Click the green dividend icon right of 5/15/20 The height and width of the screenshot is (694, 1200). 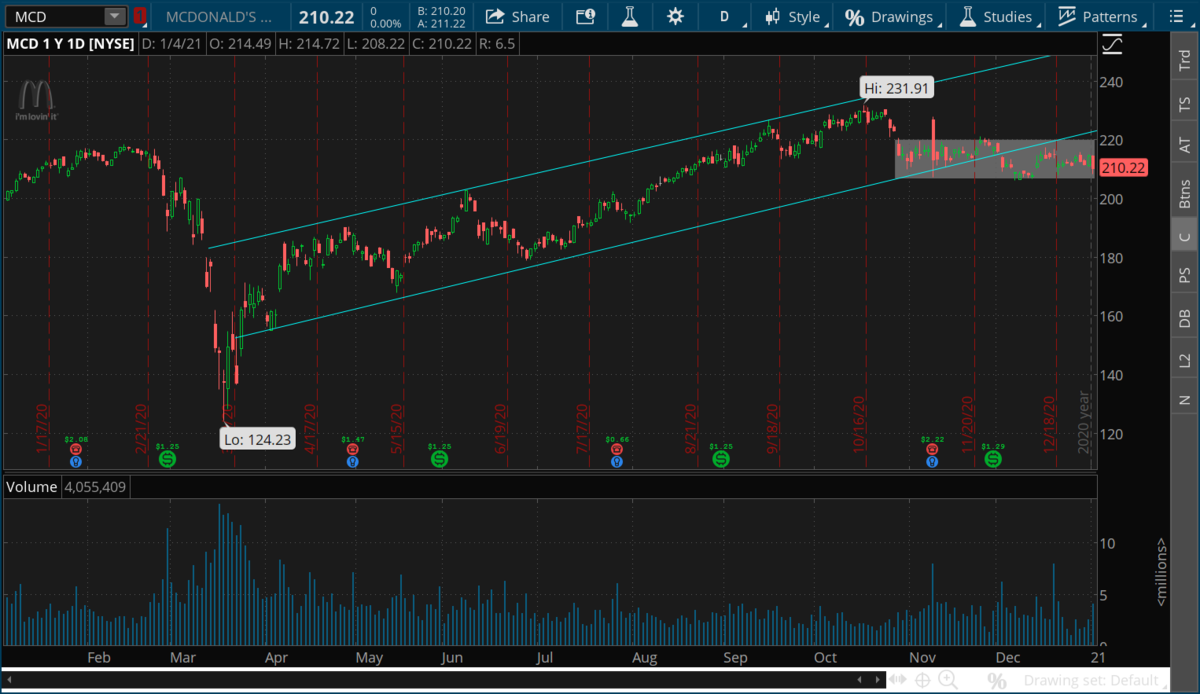pos(439,458)
